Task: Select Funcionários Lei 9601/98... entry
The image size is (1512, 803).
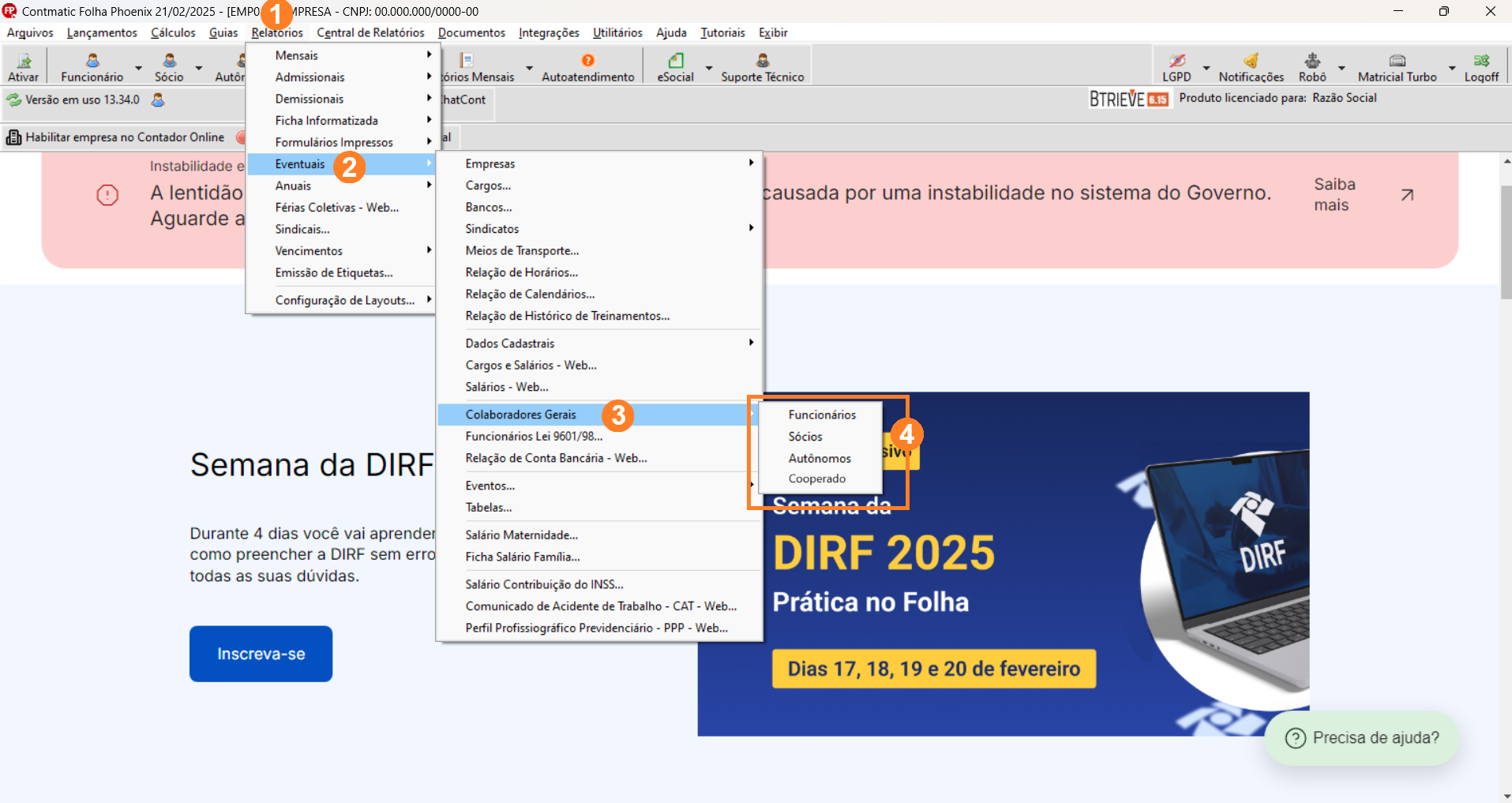Action: point(600,437)
